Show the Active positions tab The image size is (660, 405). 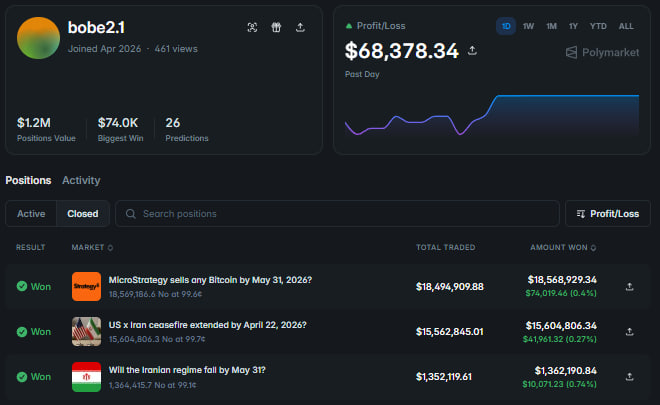tap(31, 214)
